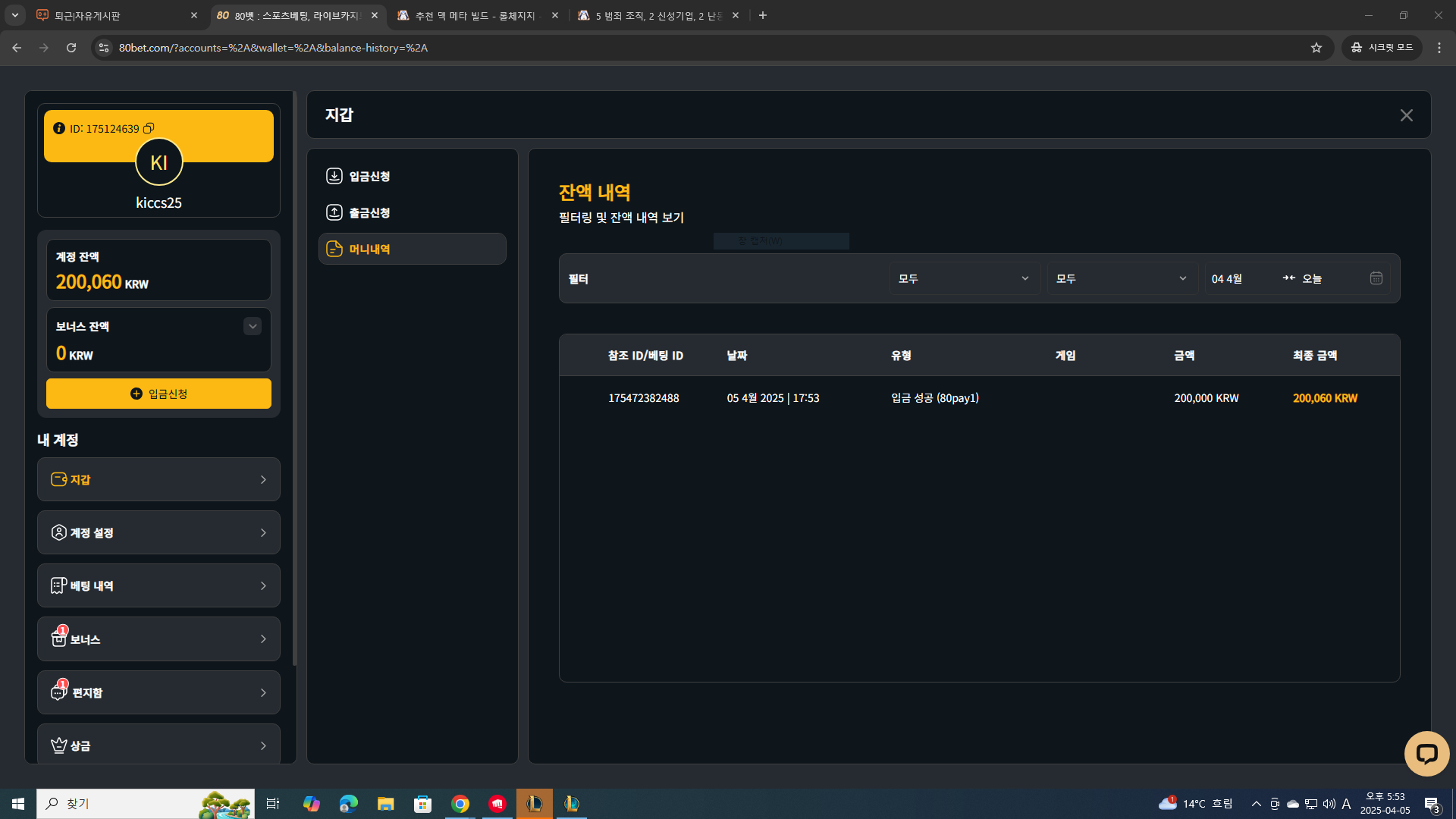Screen dimensions: 1456x819
Task: Click the URL address bar
Action: point(711,48)
